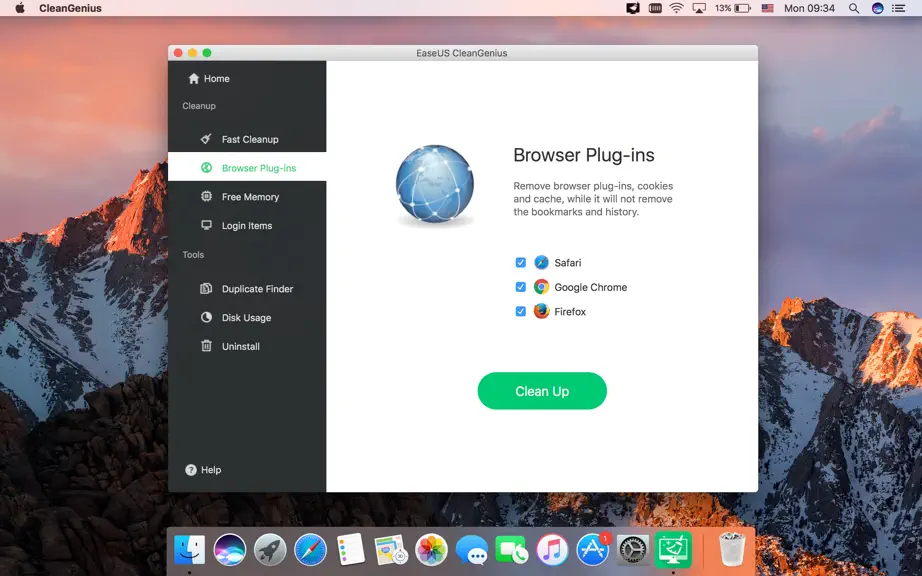Open CleanGenius icon in the Dock
Viewport: 922px width, 576px height.
[673, 549]
